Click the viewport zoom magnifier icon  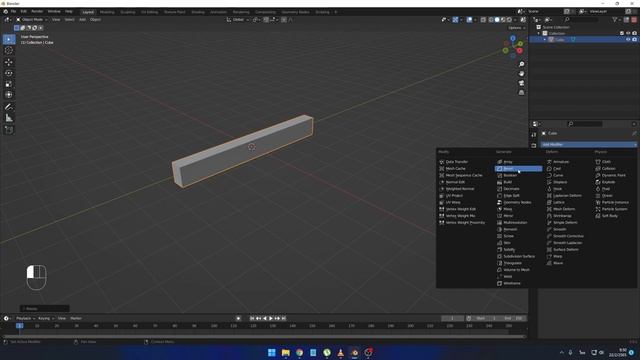(521, 64)
